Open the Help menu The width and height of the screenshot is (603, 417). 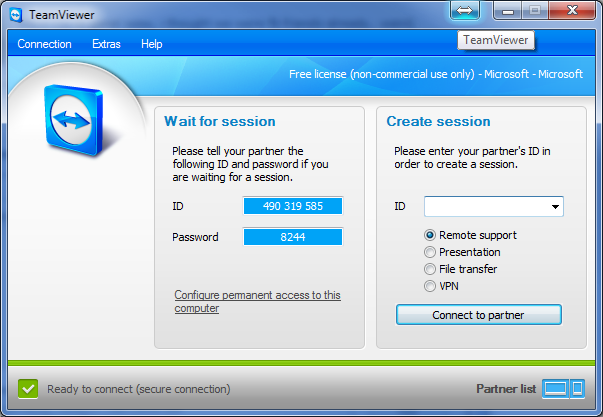point(152,44)
